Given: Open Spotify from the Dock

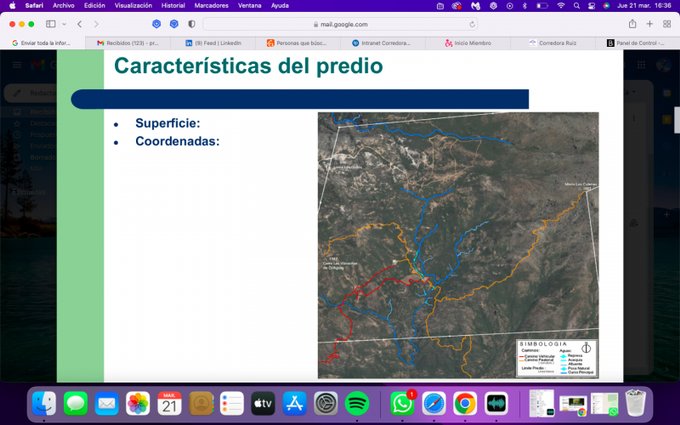Looking at the screenshot, I should [357, 404].
